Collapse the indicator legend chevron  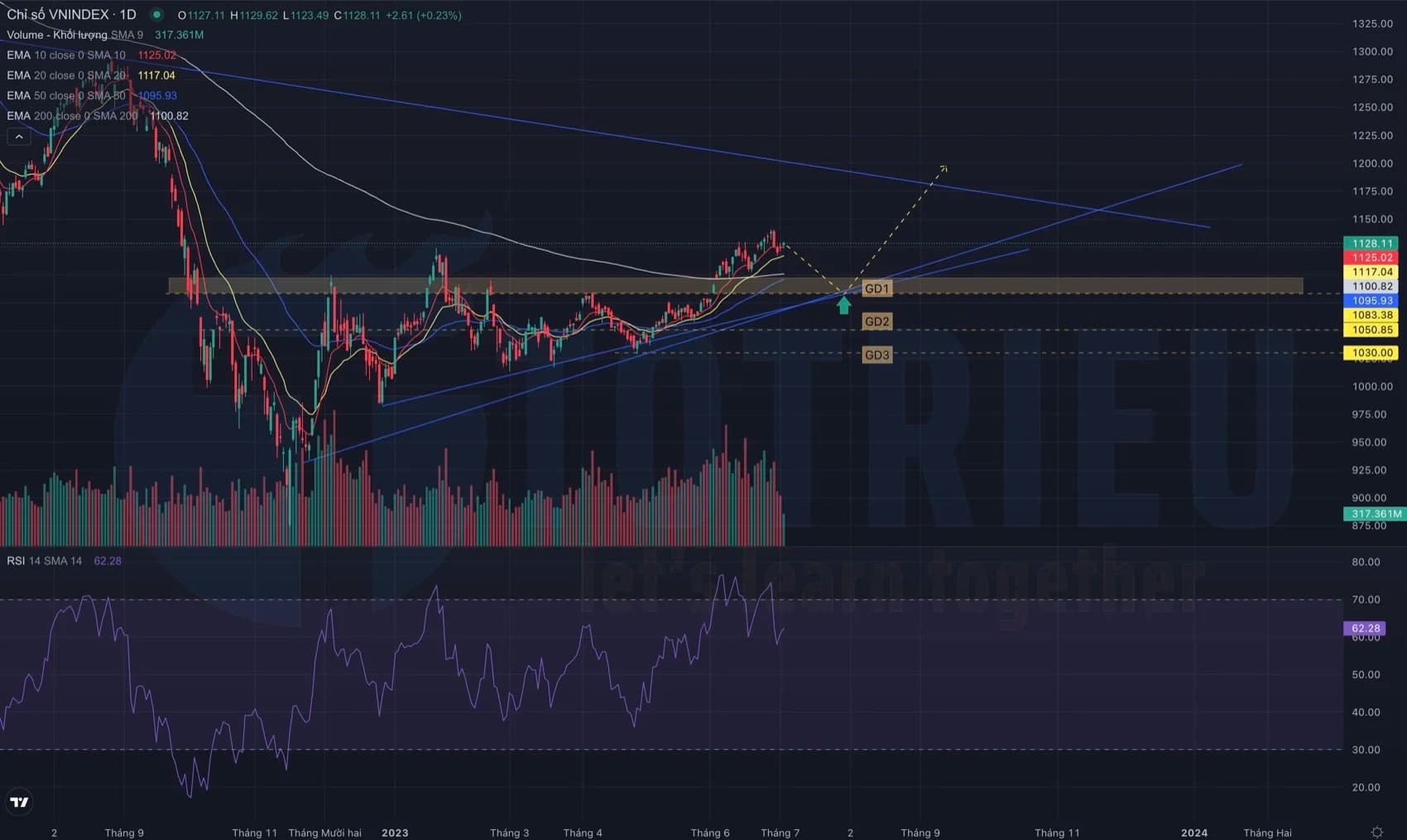pos(18,137)
